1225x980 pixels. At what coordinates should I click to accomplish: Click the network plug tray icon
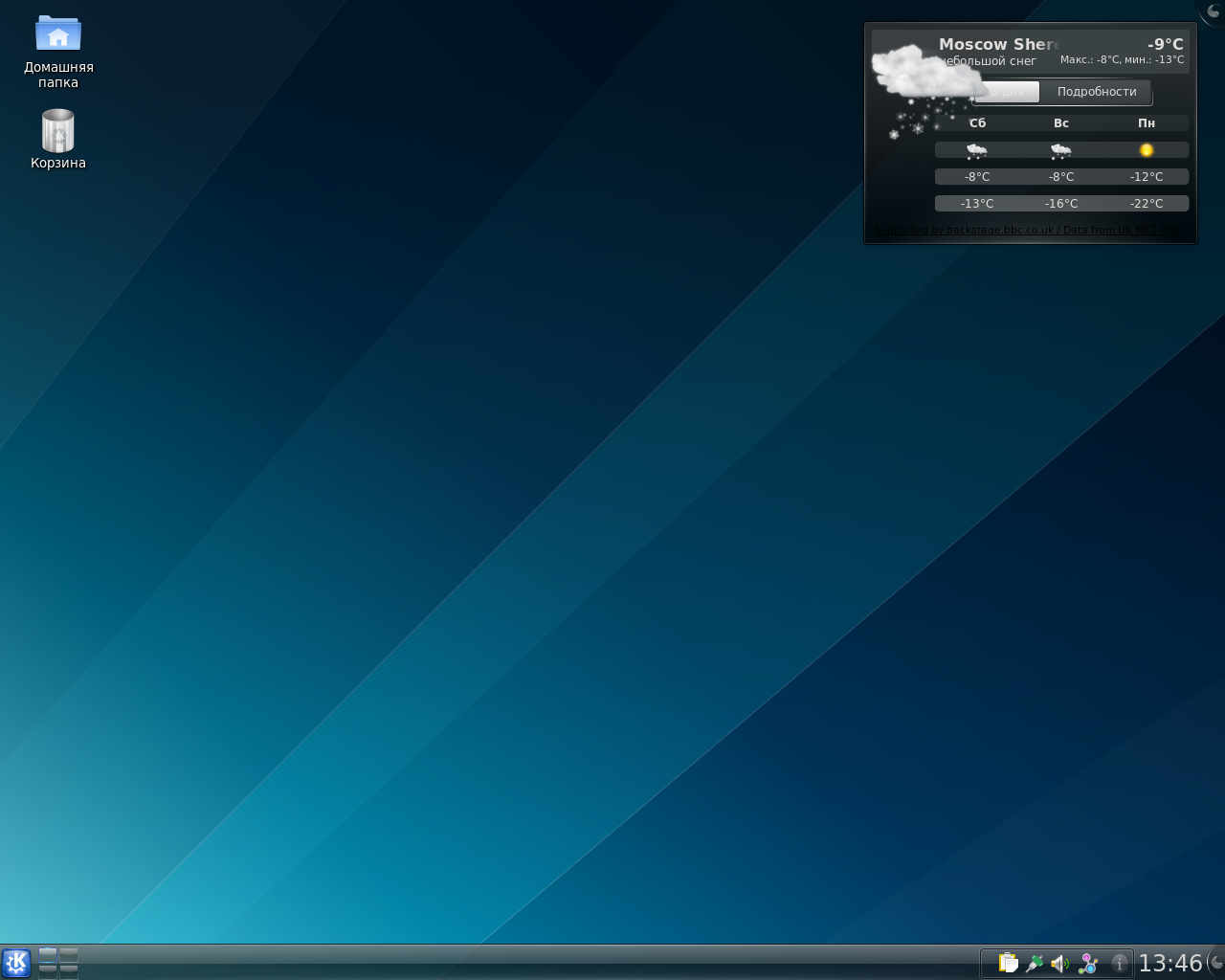(x=1035, y=963)
